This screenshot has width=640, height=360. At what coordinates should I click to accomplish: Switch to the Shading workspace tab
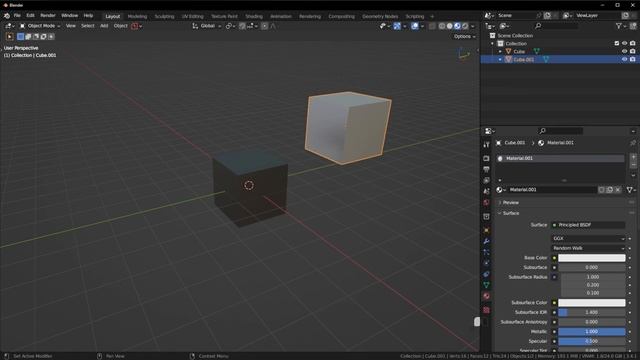[x=254, y=16]
